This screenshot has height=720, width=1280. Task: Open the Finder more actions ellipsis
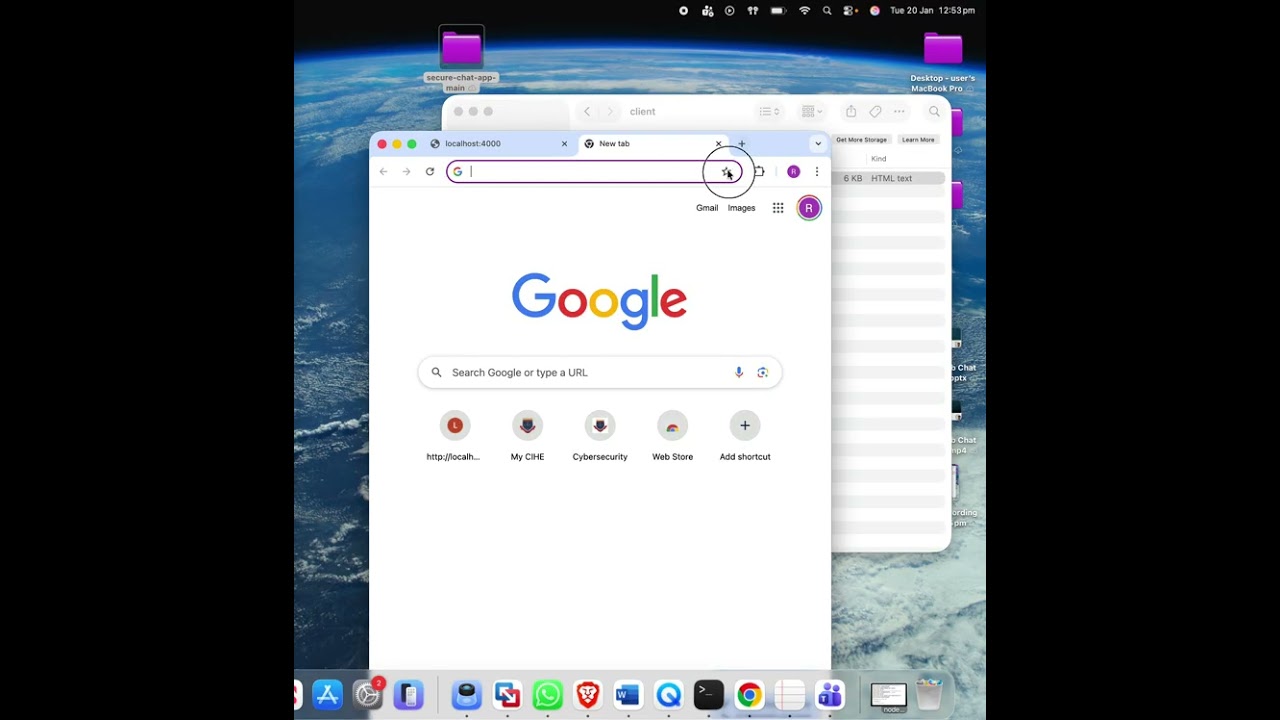(x=899, y=112)
